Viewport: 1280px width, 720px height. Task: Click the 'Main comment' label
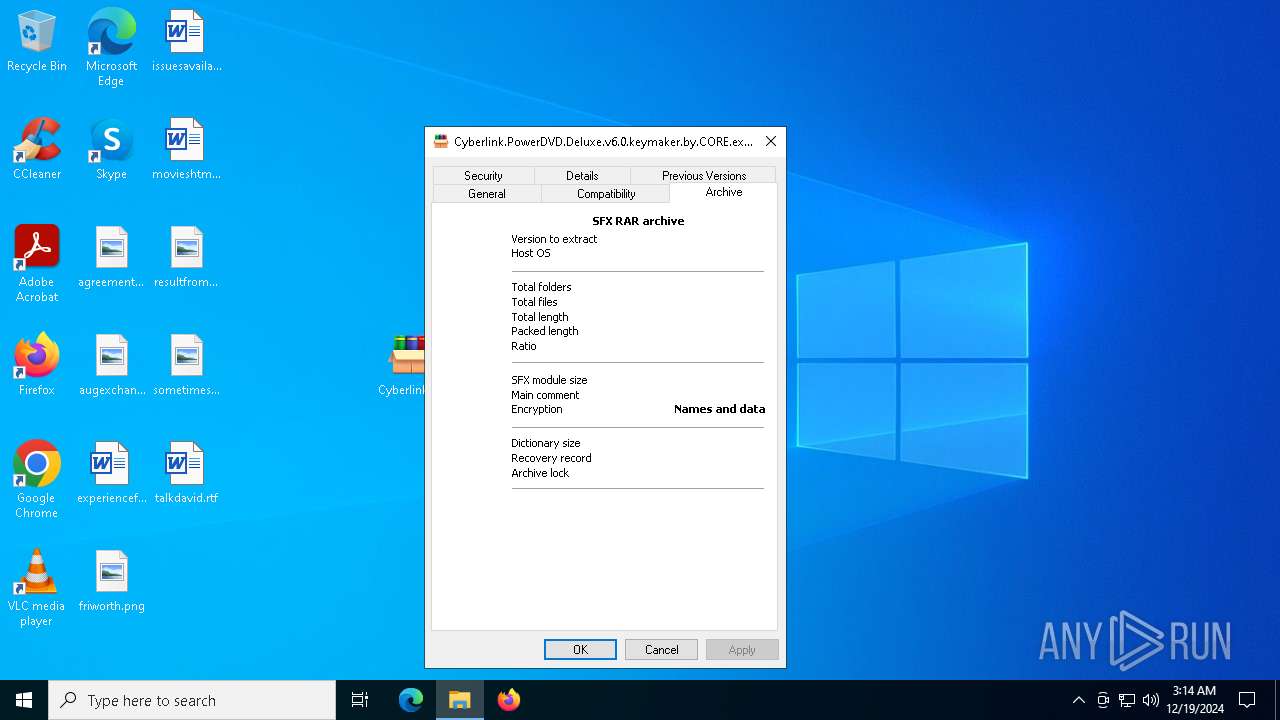(545, 395)
